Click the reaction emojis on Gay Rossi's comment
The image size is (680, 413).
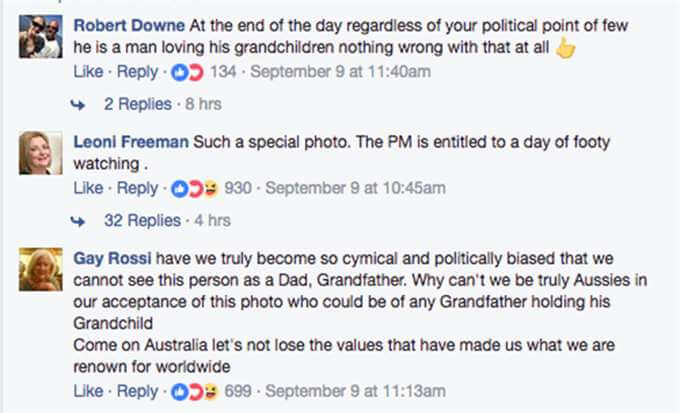[194, 391]
